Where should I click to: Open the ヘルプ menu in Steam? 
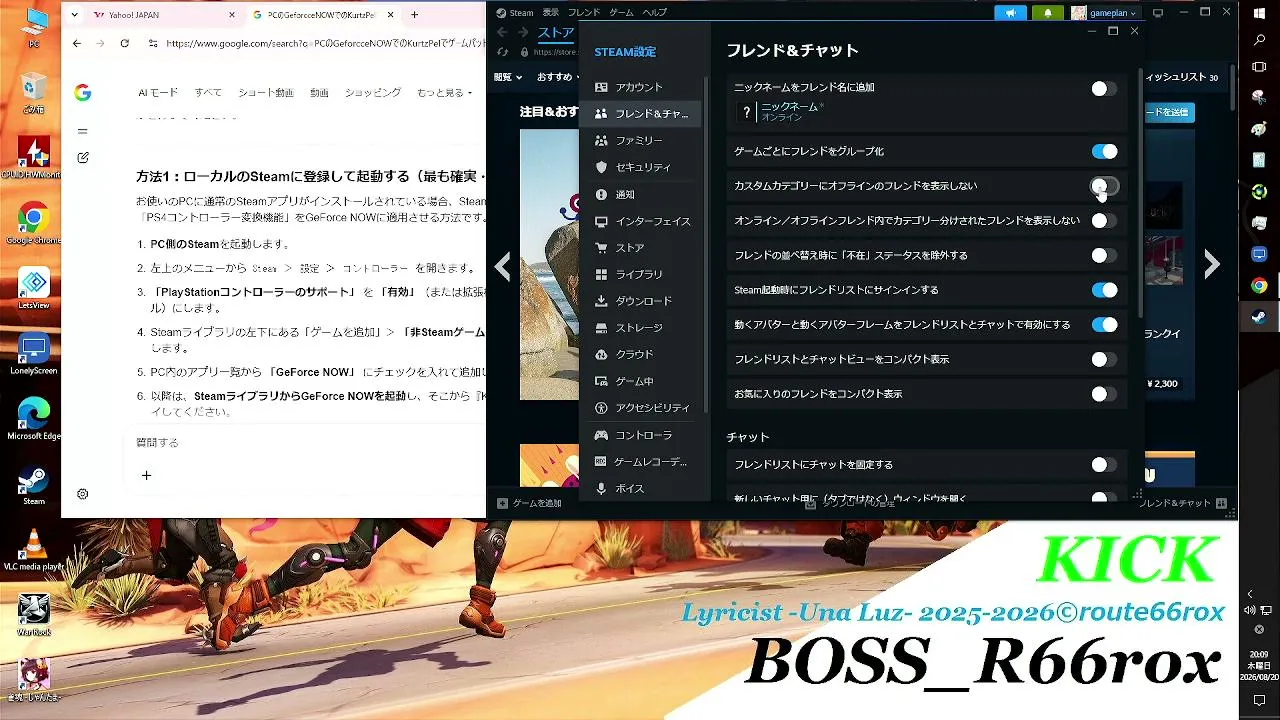(655, 13)
